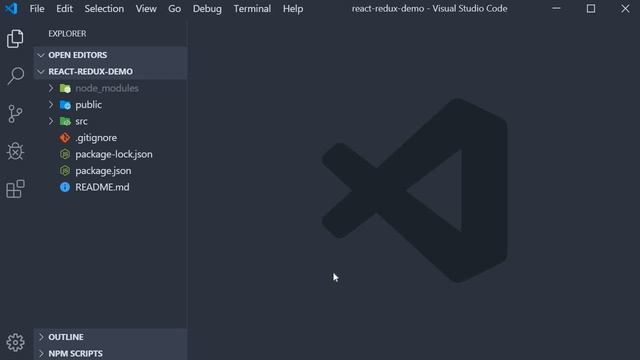
Task: Open the Search view icon
Action: coord(16,76)
